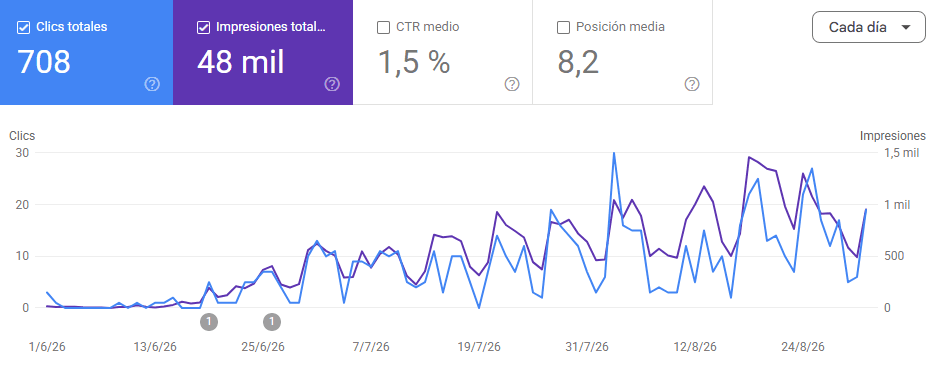Click the blue clicks peak at 30
Image resolution: width=936 pixels, height=378 pixels.
click(614, 153)
